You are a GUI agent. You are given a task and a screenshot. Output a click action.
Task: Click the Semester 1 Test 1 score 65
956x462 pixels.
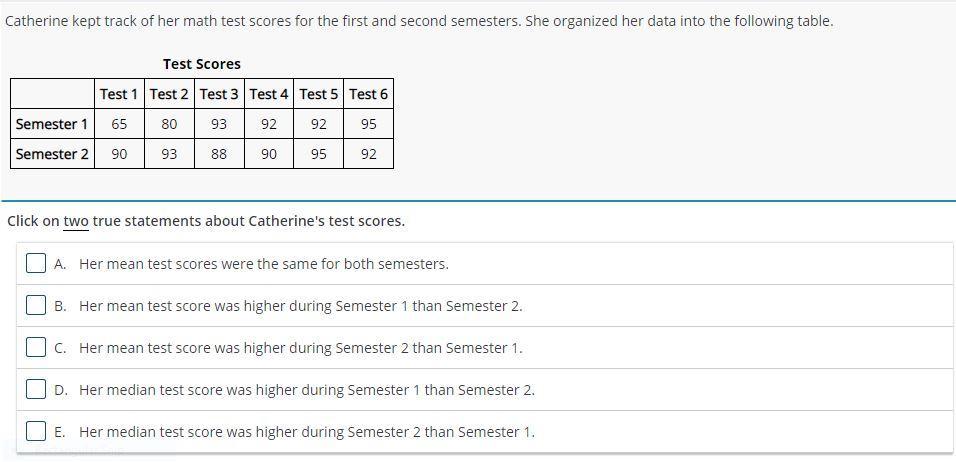(x=119, y=124)
